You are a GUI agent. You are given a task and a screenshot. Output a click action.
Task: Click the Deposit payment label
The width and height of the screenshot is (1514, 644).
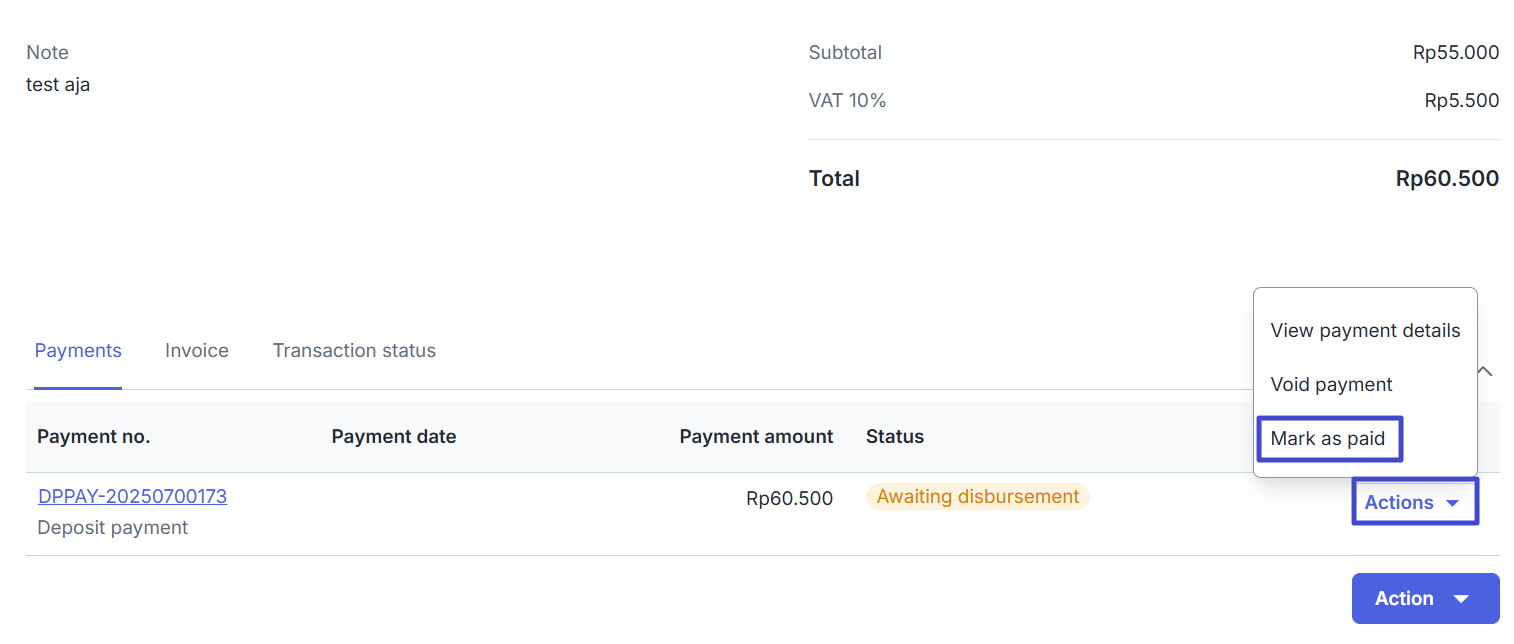(x=113, y=528)
